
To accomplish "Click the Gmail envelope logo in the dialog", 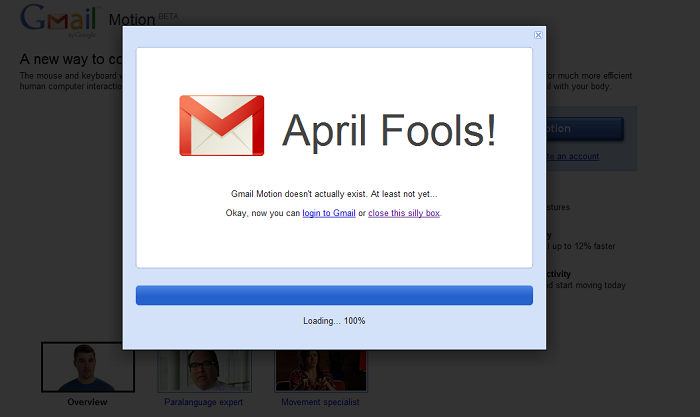I will (221, 125).
